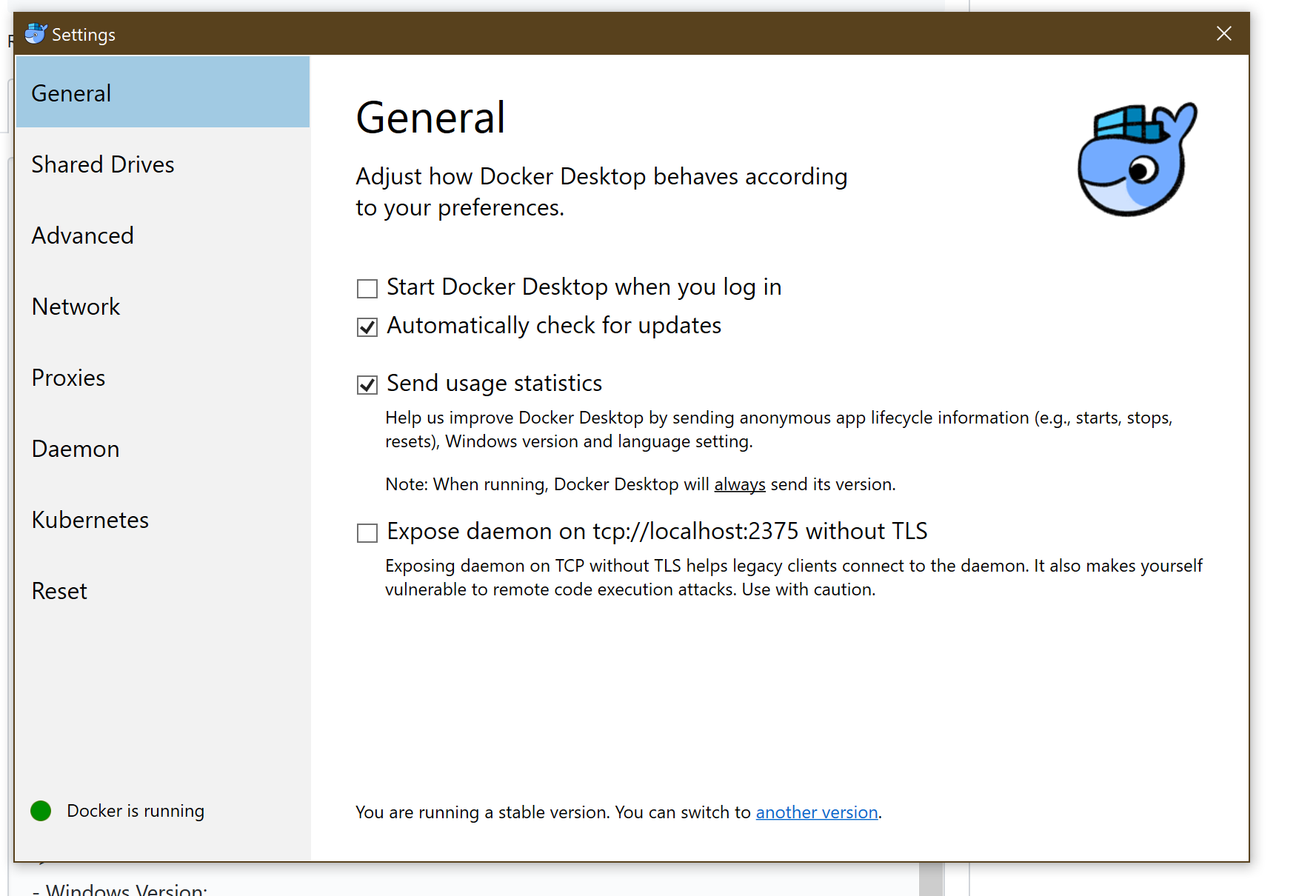Disable Send usage statistics checkbox
Screen dimensions: 1316x896
pyautogui.click(x=367, y=384)
